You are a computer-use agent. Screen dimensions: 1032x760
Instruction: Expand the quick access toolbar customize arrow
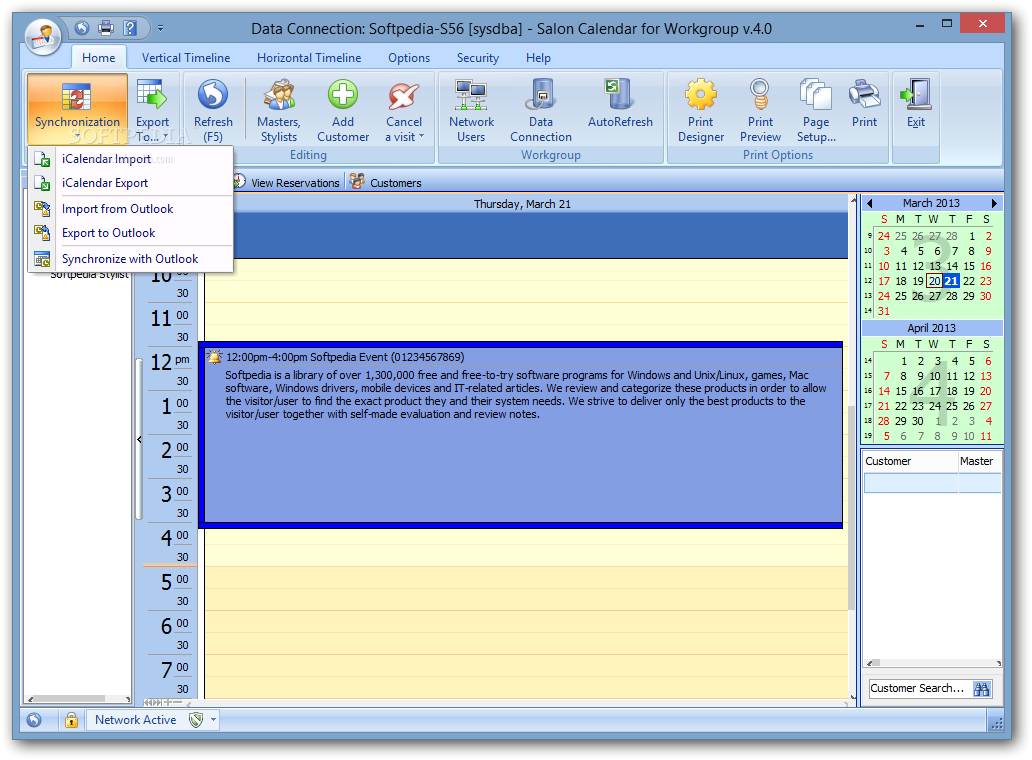[161, 28]
